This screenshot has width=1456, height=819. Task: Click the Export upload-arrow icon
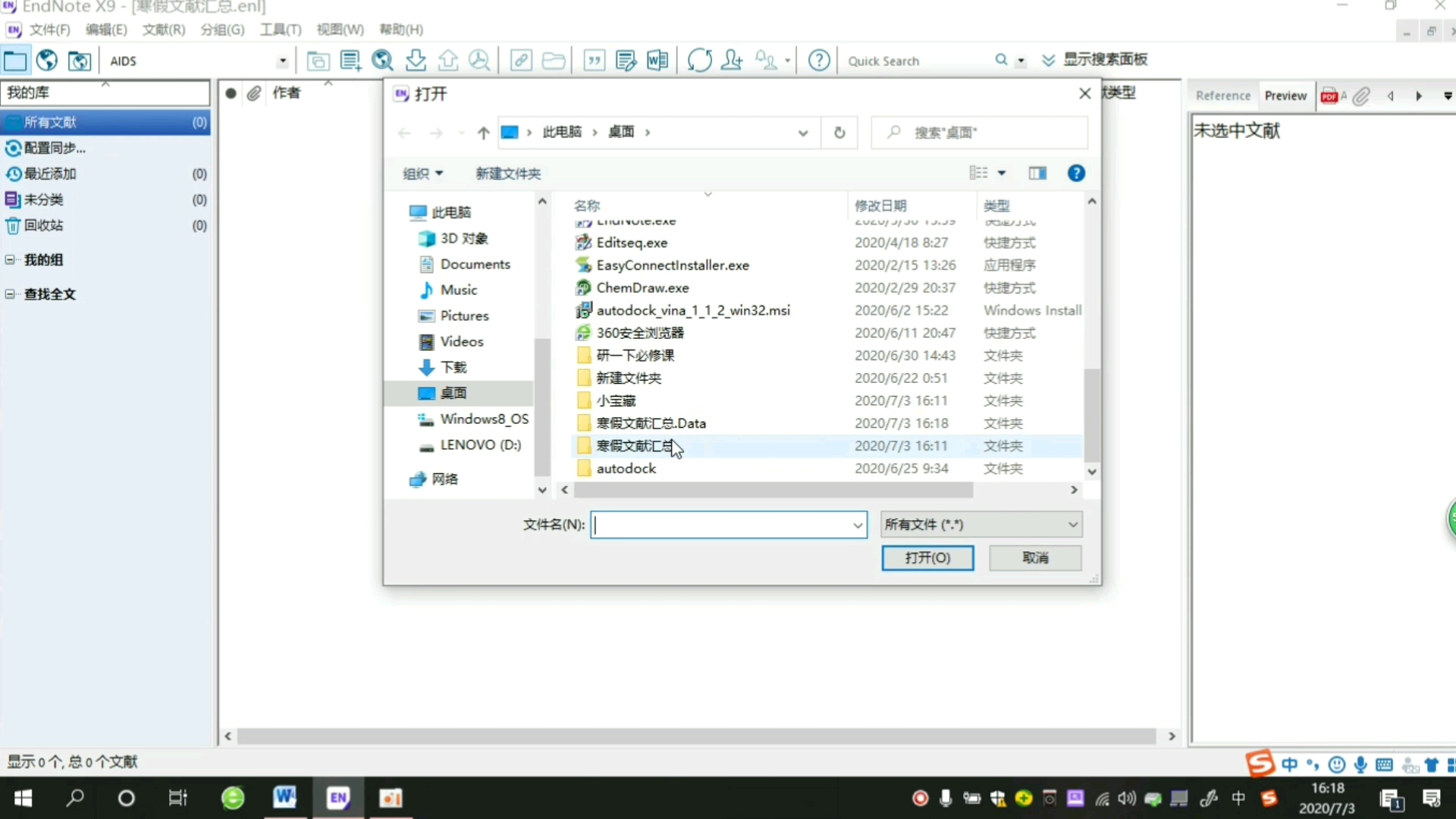click(x=448, y=60)
